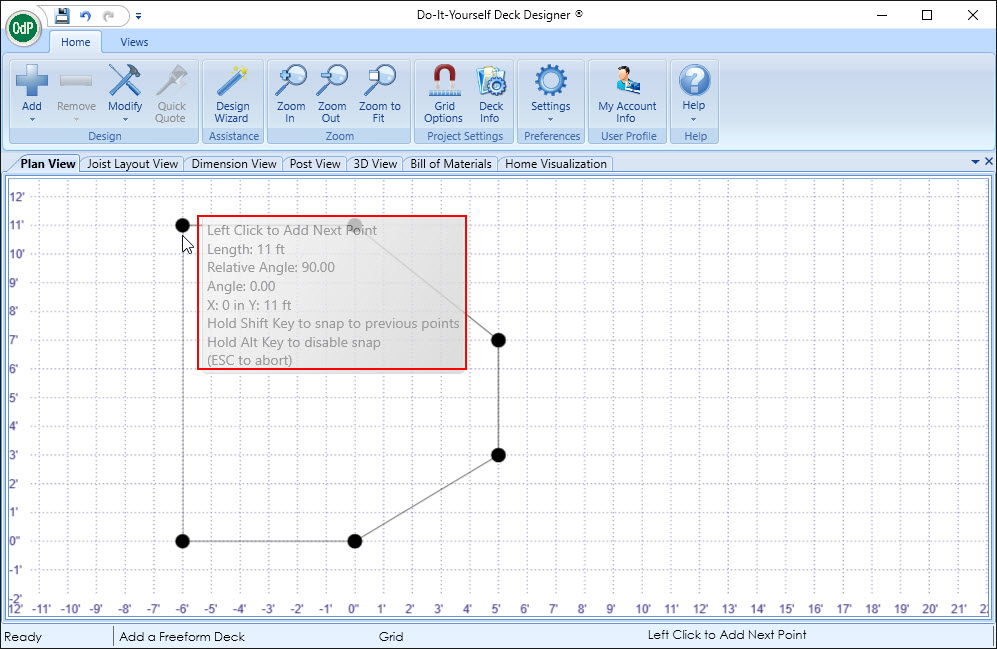Launch the Design Wizard
Viewport: 997px width, 649px height.
coord(232,94)
